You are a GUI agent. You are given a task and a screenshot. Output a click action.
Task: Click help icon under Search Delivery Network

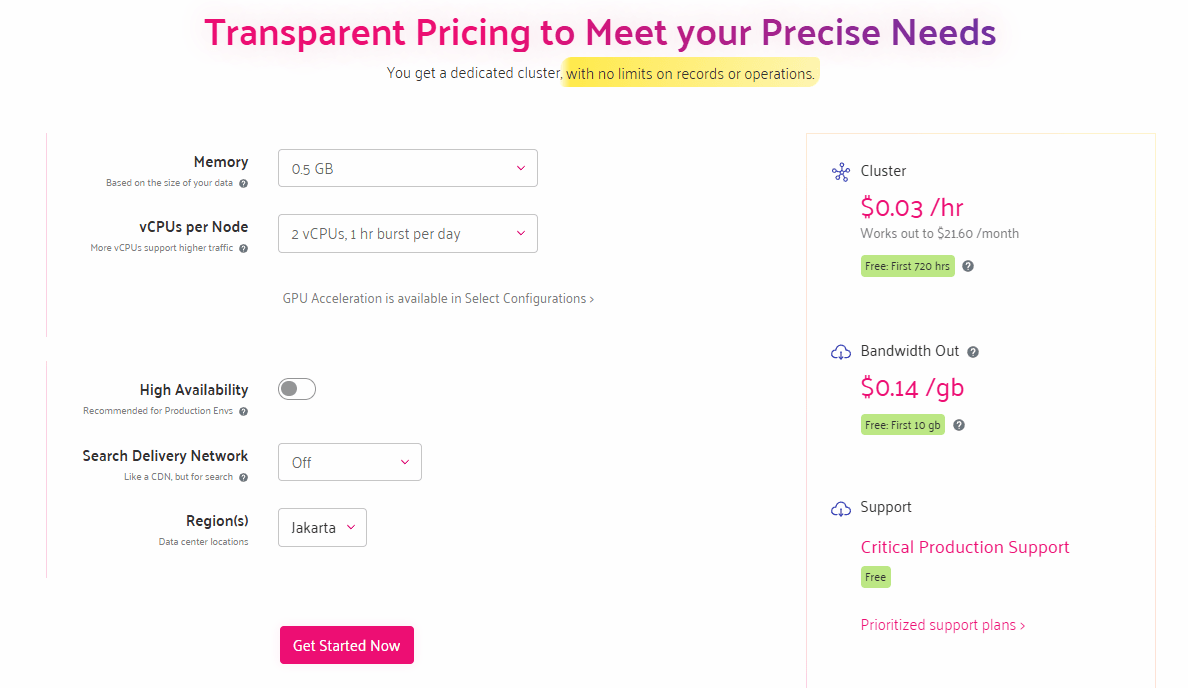(243, 477)
